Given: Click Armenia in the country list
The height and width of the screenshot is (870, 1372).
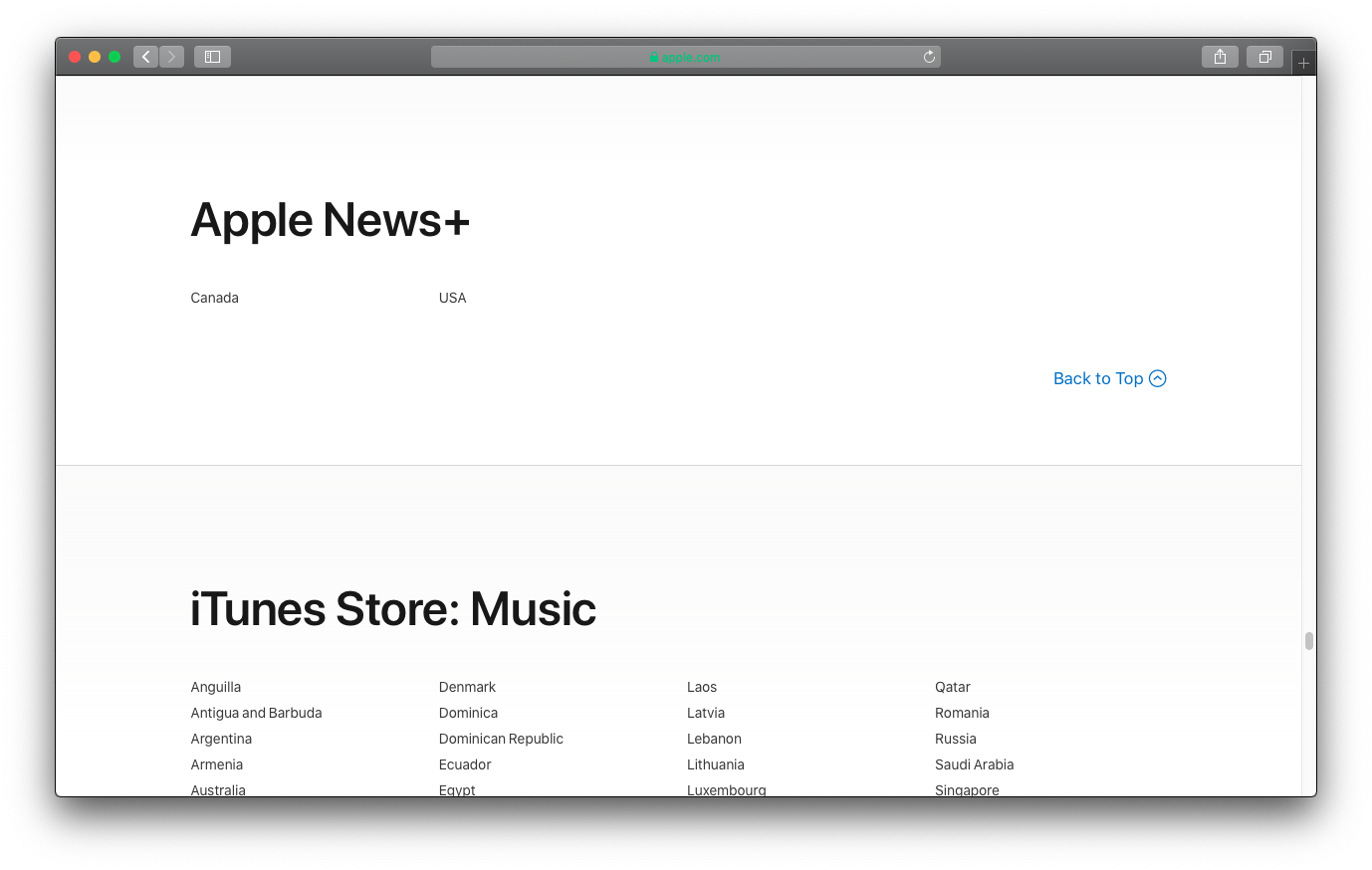Looking at the screenshot, I should click(217, 764).
